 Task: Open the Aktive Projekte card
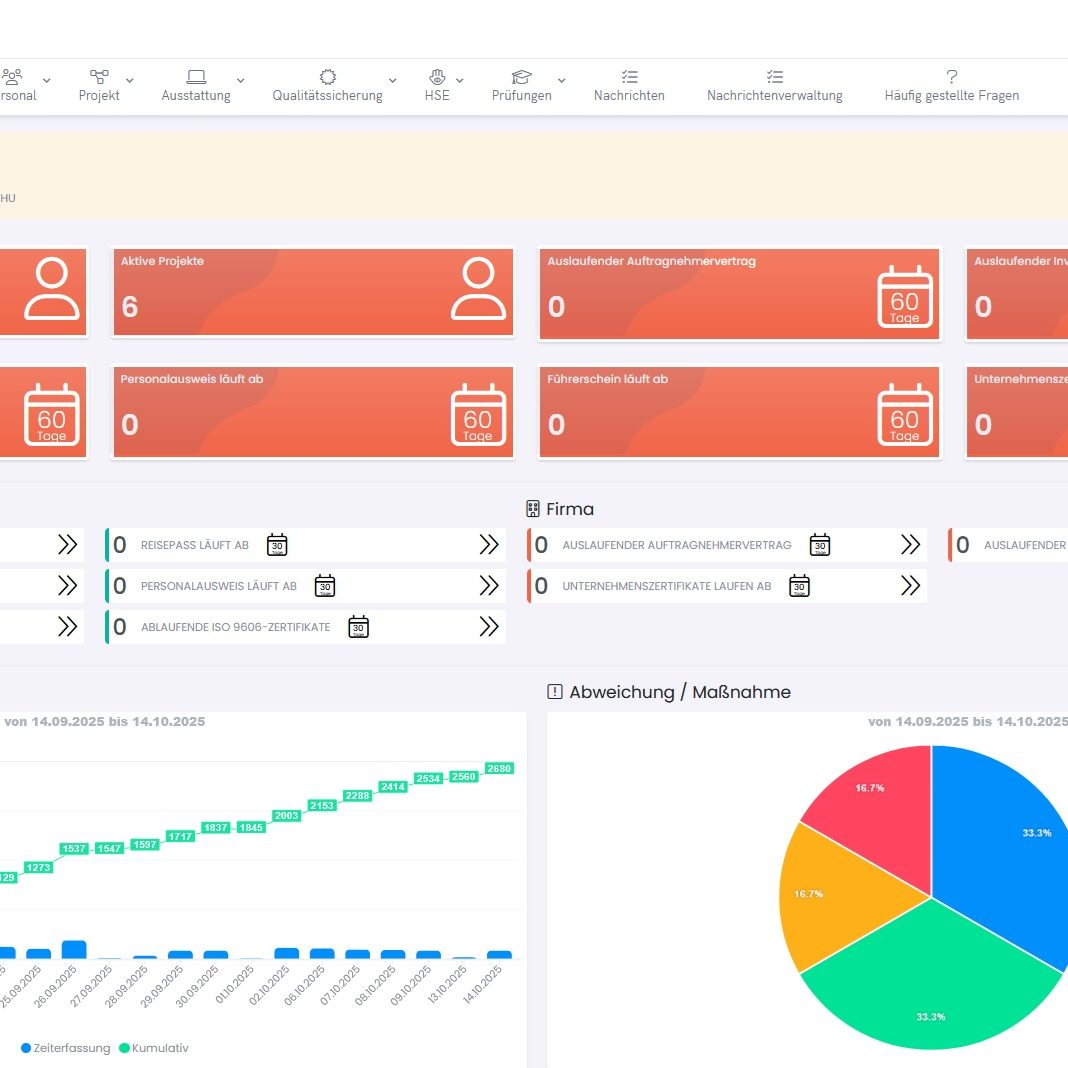point(313,292)
